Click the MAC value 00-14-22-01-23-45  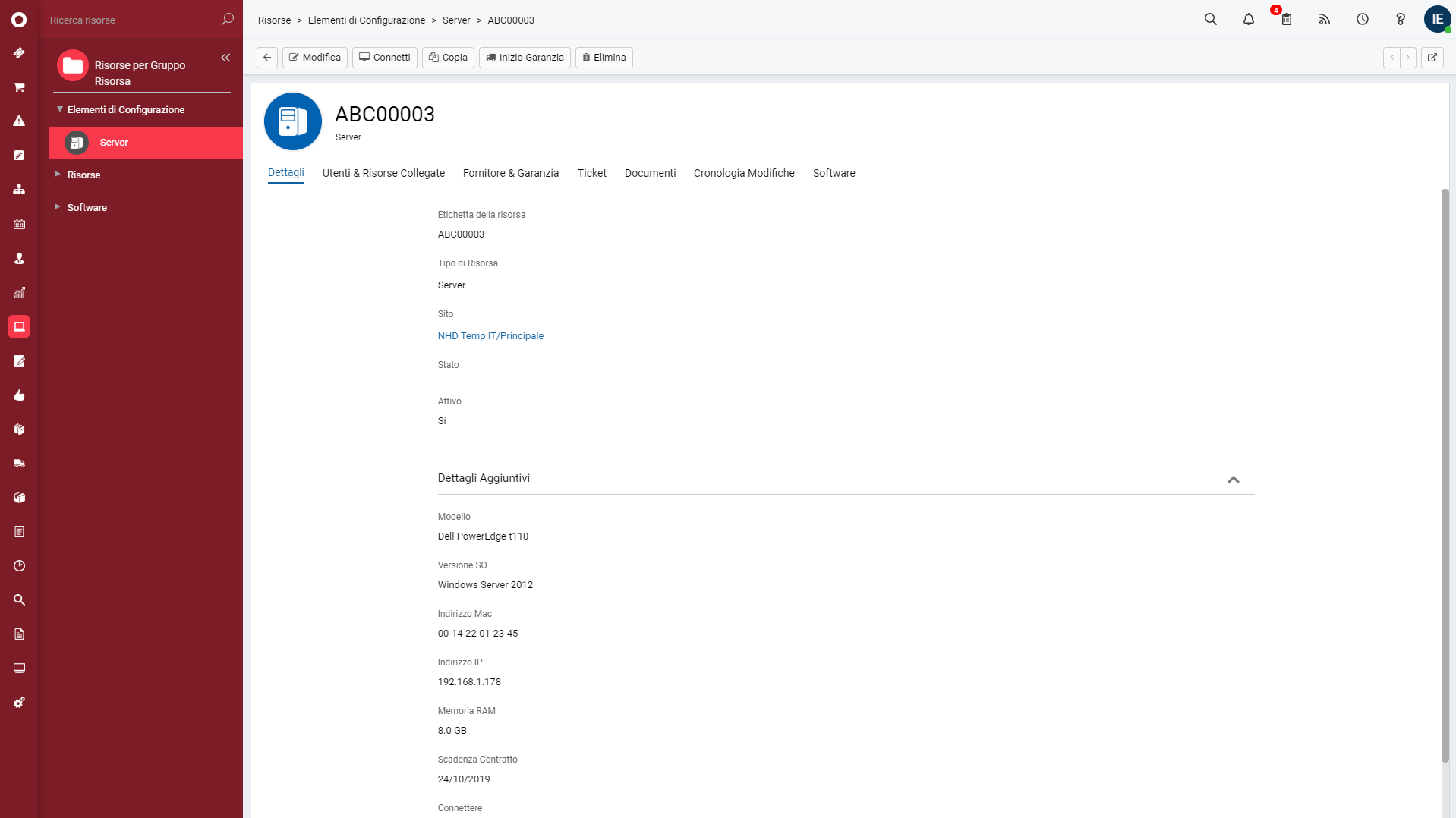[477, 634]
